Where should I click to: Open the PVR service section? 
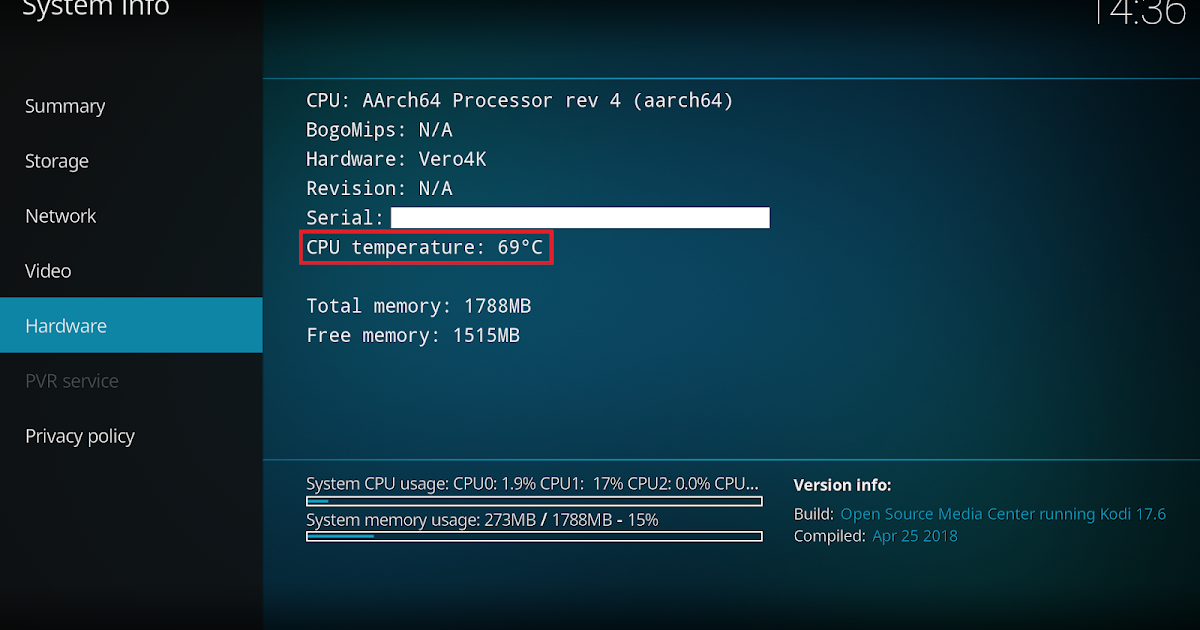pos(71,380)
